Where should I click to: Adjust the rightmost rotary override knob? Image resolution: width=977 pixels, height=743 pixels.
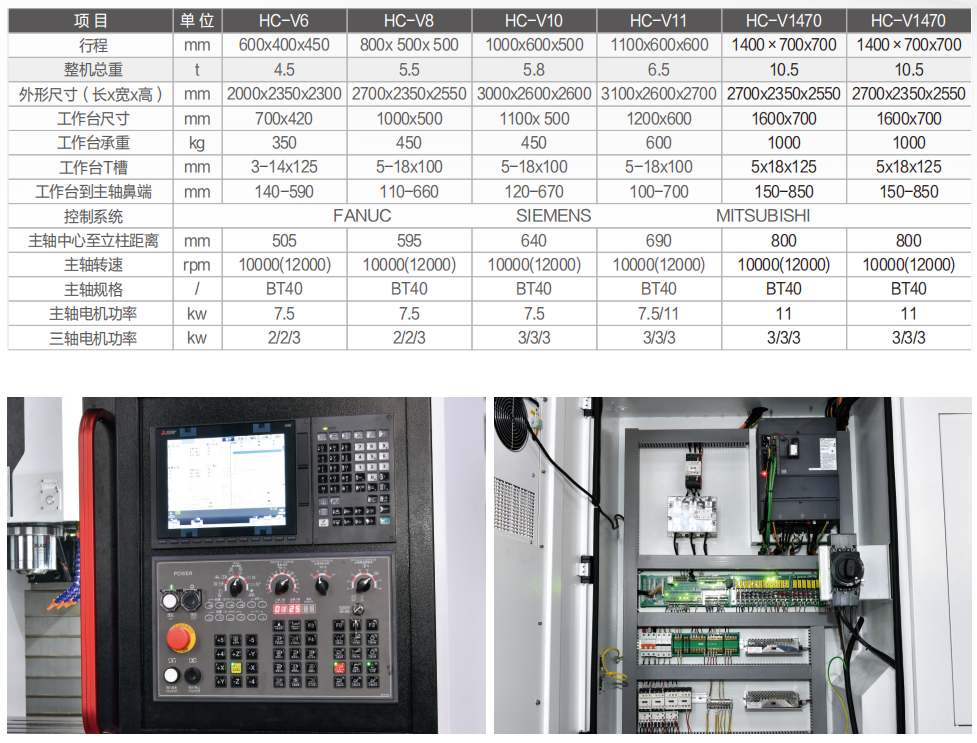coord(362,585)
